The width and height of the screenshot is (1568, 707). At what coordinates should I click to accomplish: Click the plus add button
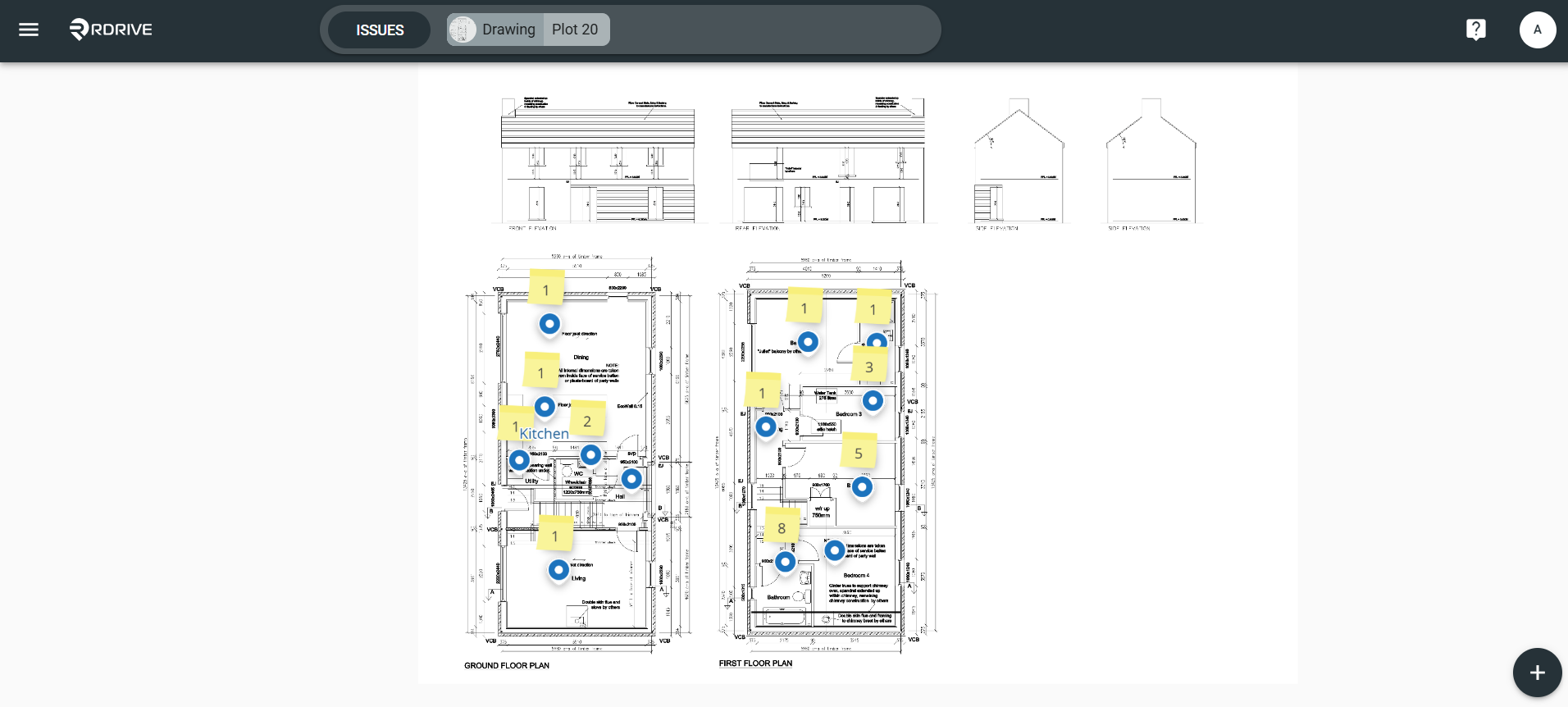(x=1537, y=673)
